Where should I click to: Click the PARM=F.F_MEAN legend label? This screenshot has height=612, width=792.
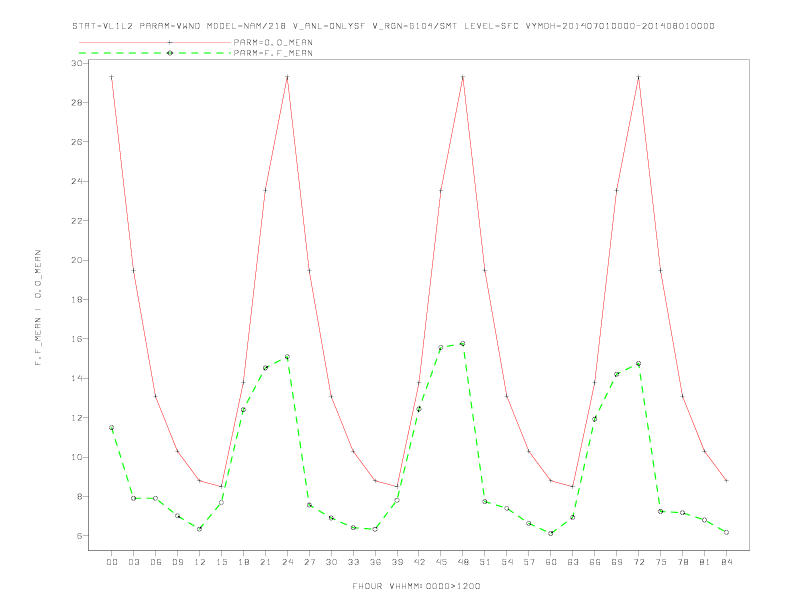[273, 53]
